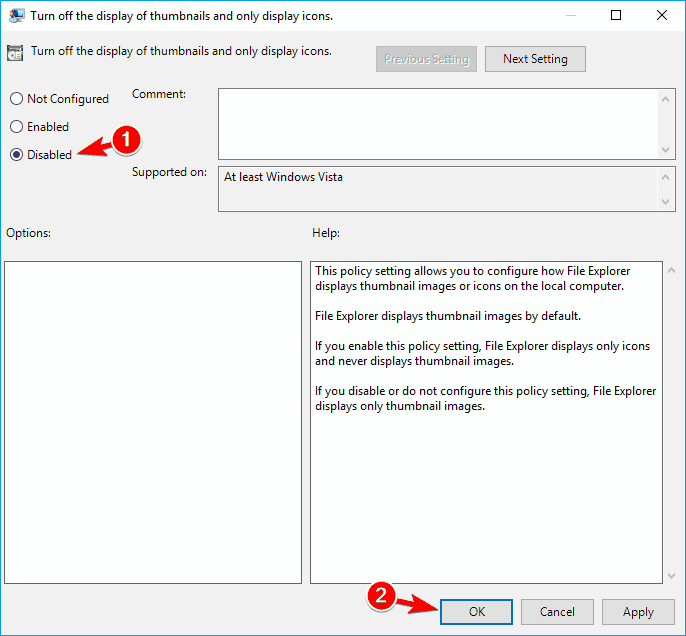The height and width of the screenshot is (636, 686).
Task: Click the 'Supported on:' label
Action: click(169, 172)
